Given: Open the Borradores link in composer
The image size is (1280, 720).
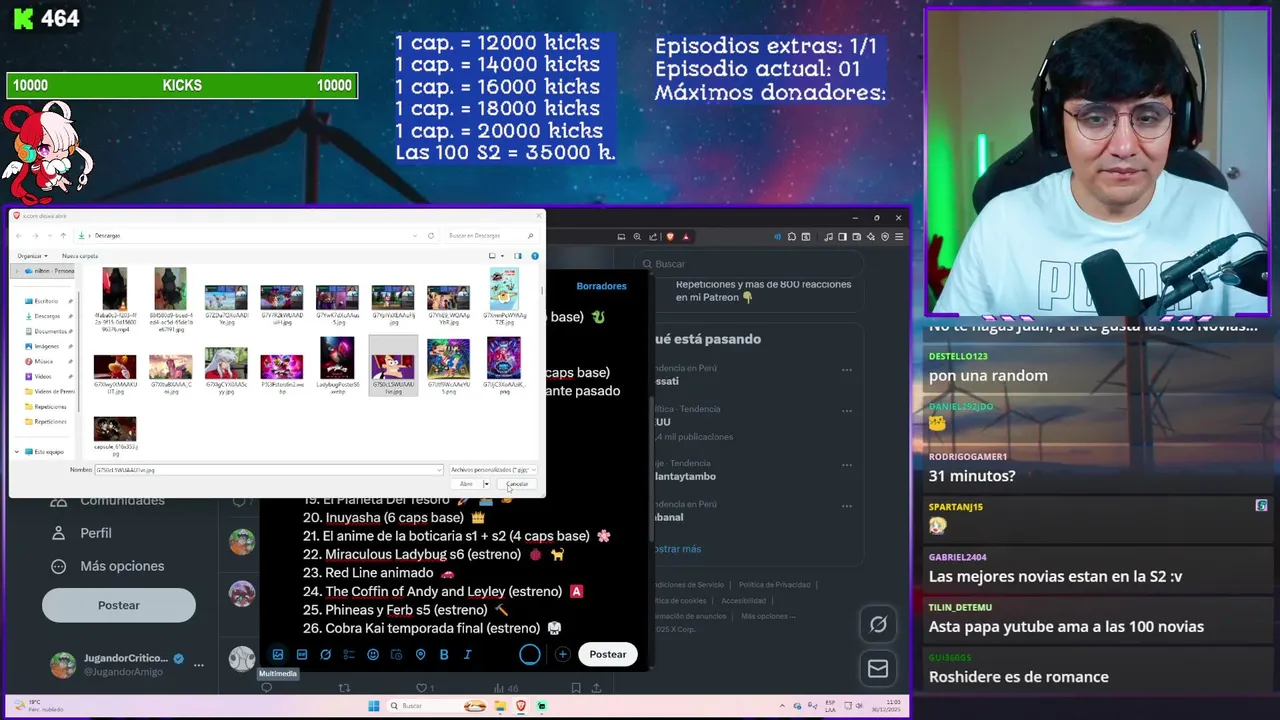Looking at the screenshot, I should (x=601, y=286).
